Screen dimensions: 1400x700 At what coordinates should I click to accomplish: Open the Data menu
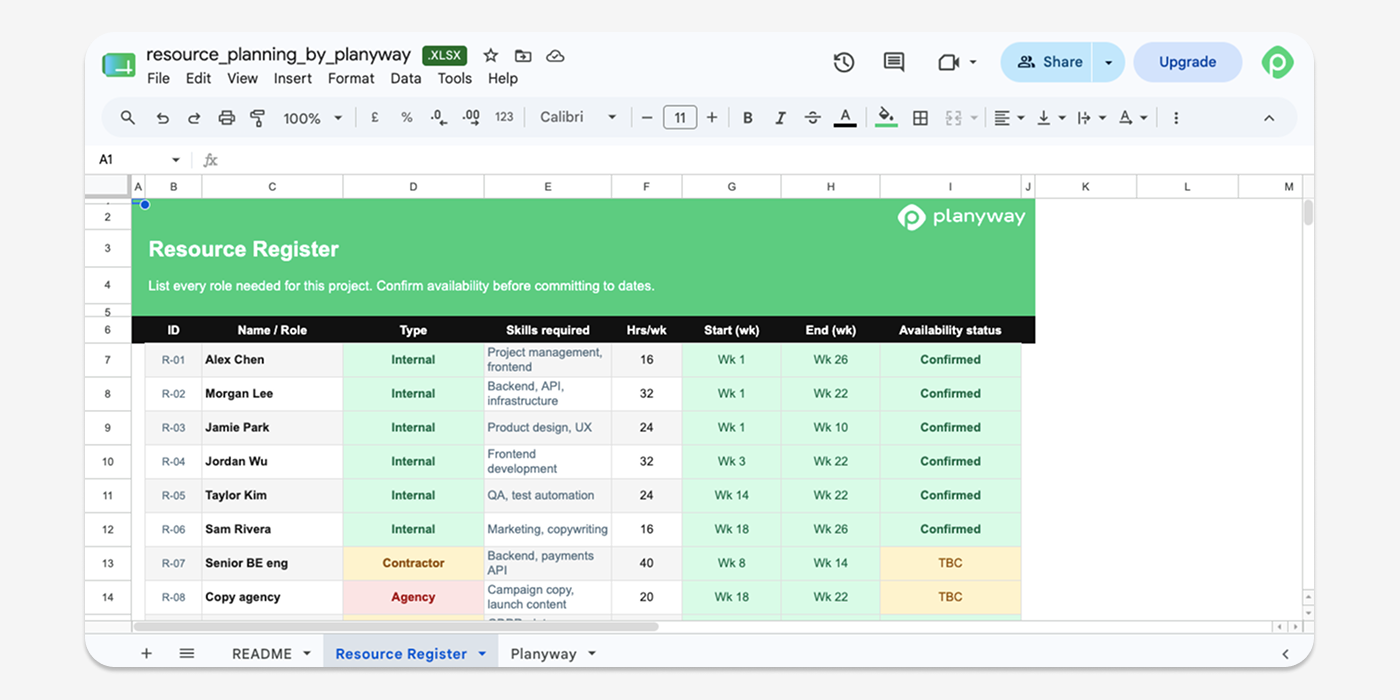pos(406,78)
